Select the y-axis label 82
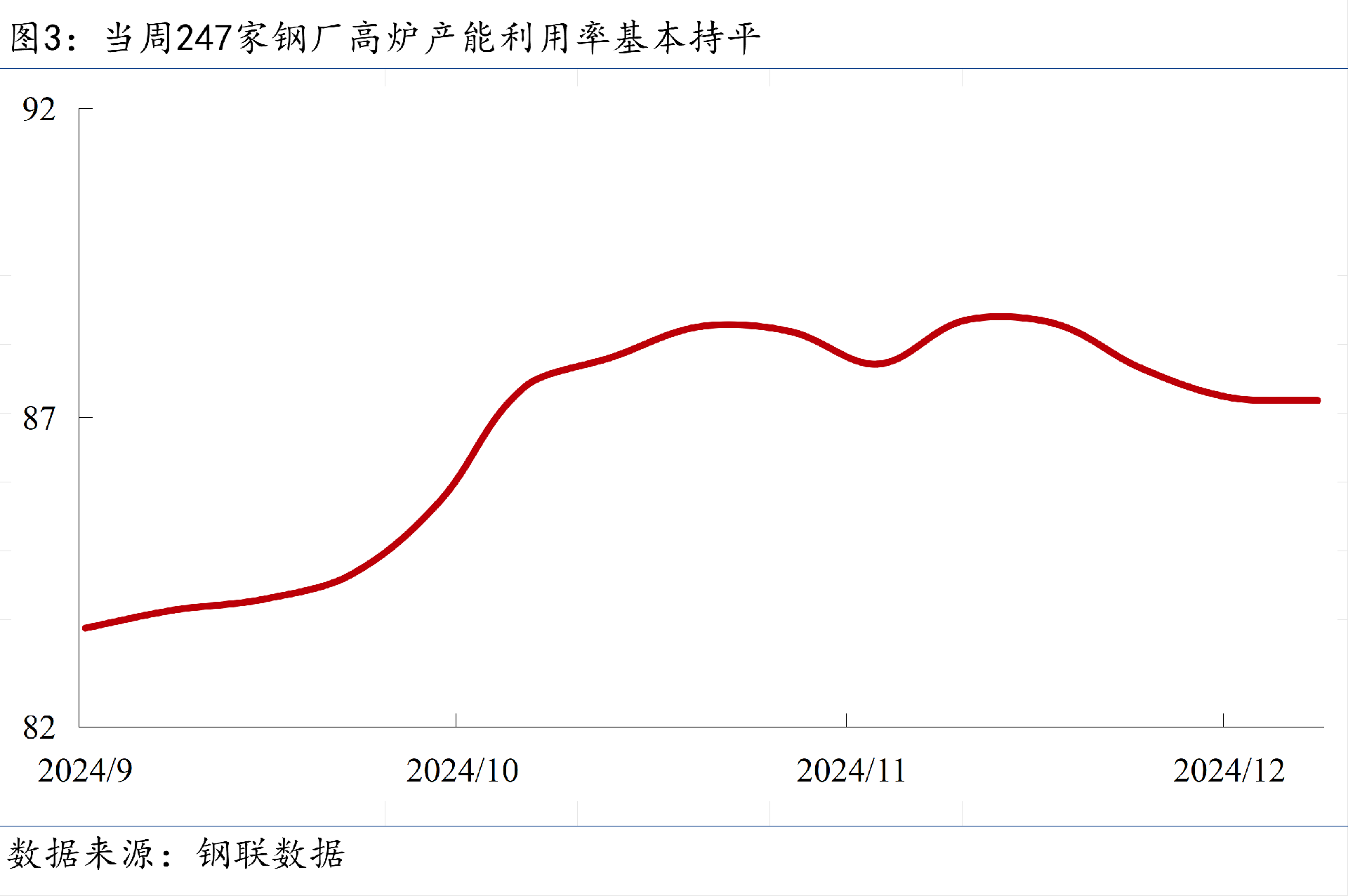Viewport: 1348px width, 896px height. tap(39, 727)
